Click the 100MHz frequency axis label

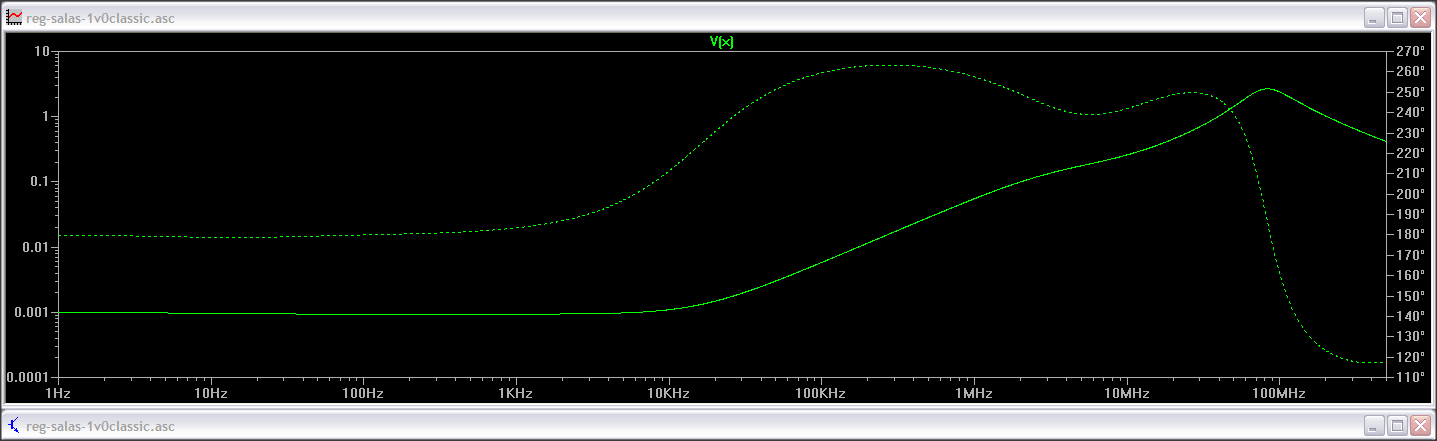click(1279, 395)
